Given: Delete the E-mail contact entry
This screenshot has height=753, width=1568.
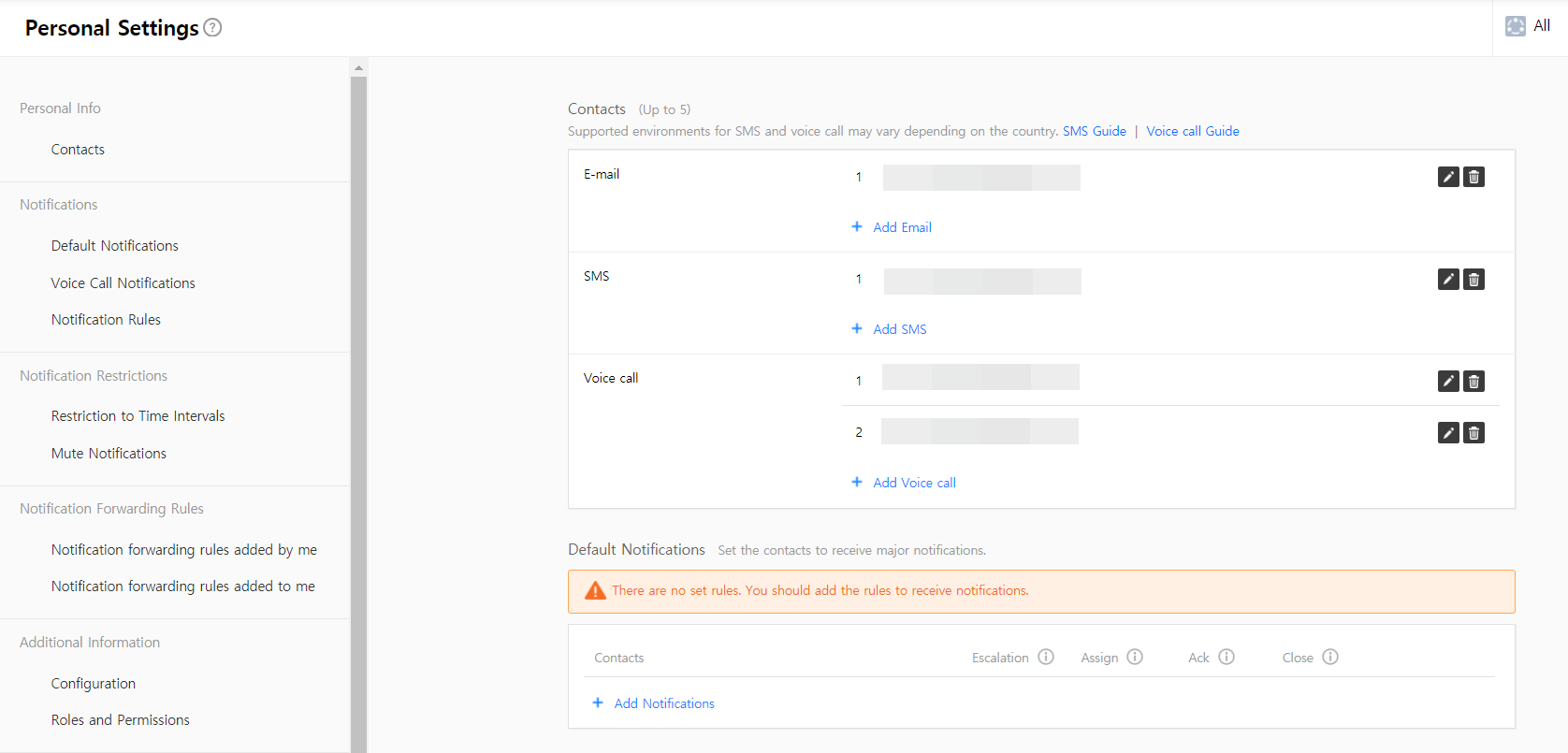Looking at the screenshot, I should pos(1474,177).
